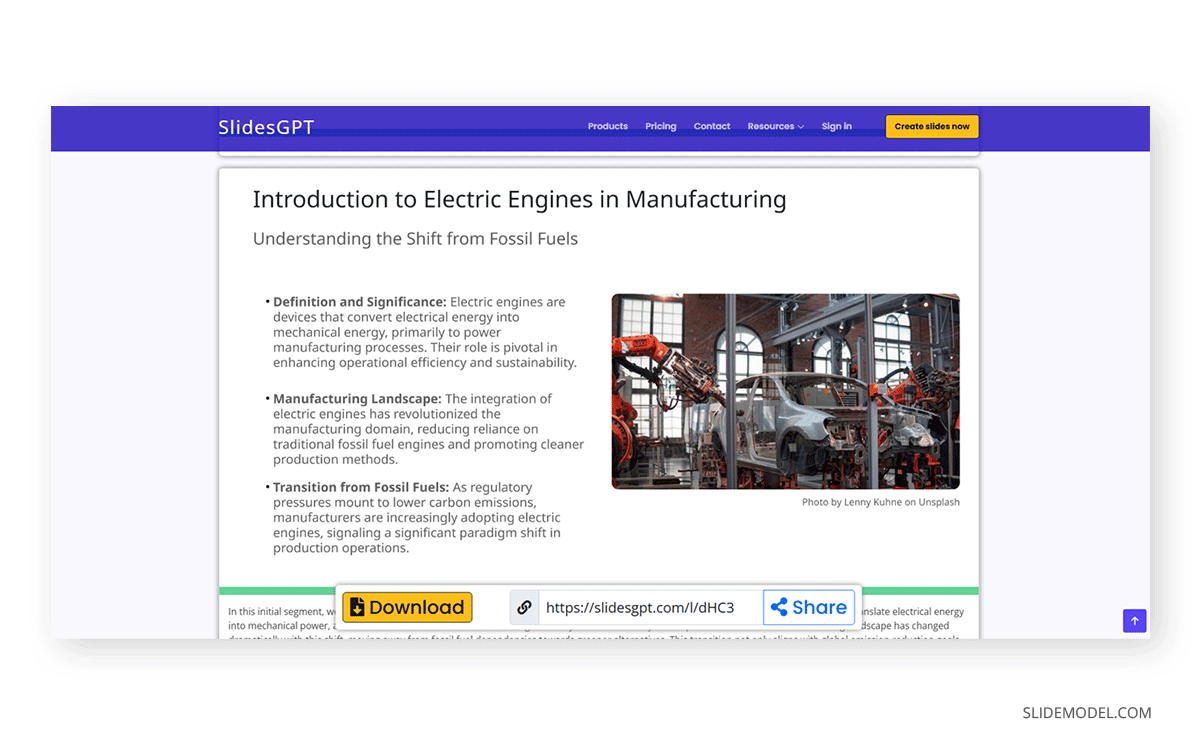Open the Products menu item
Screen dimensions: 1200x743
click(x=608, y=126)
